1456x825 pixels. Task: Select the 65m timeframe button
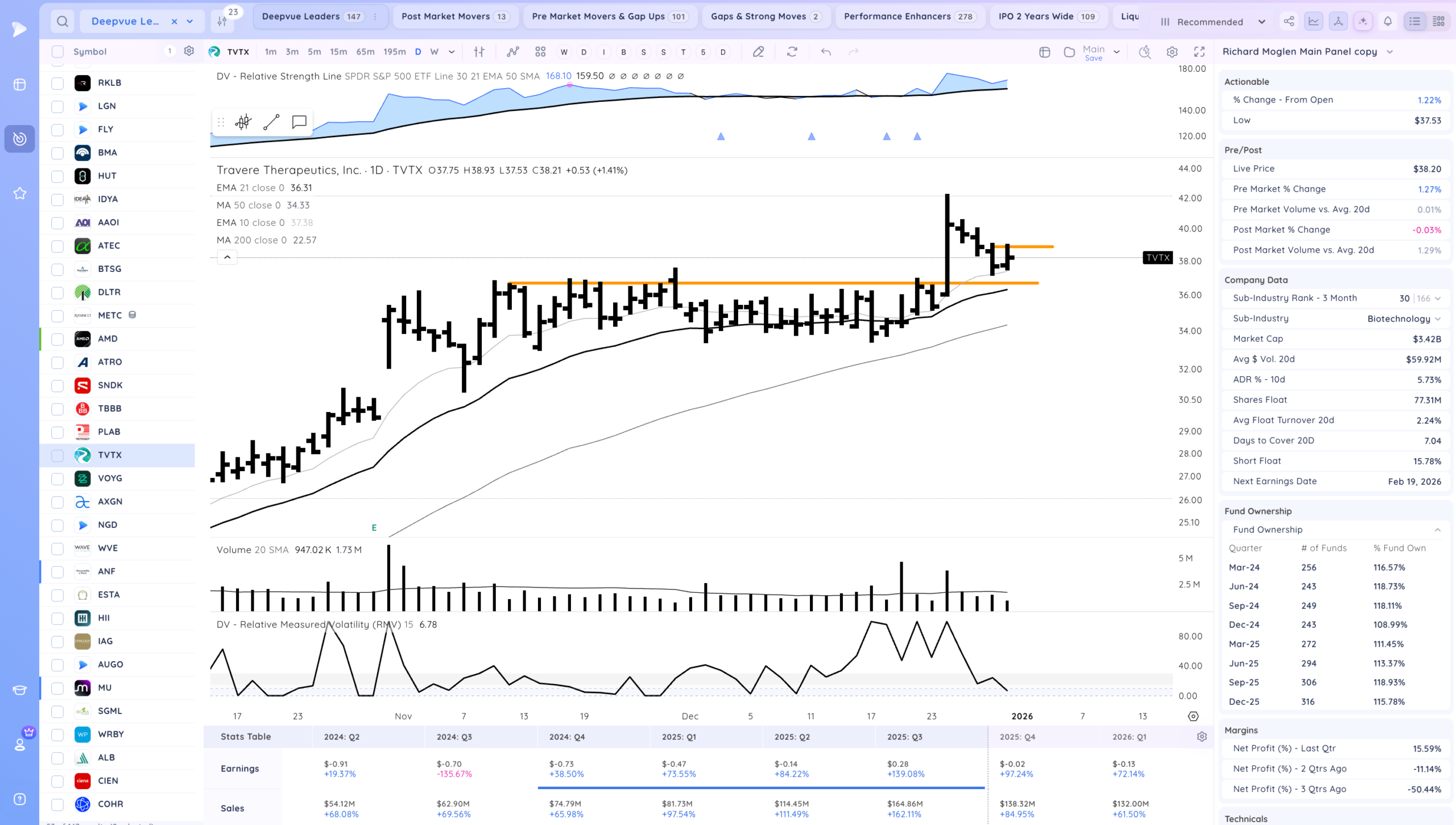tap(365, 52)
